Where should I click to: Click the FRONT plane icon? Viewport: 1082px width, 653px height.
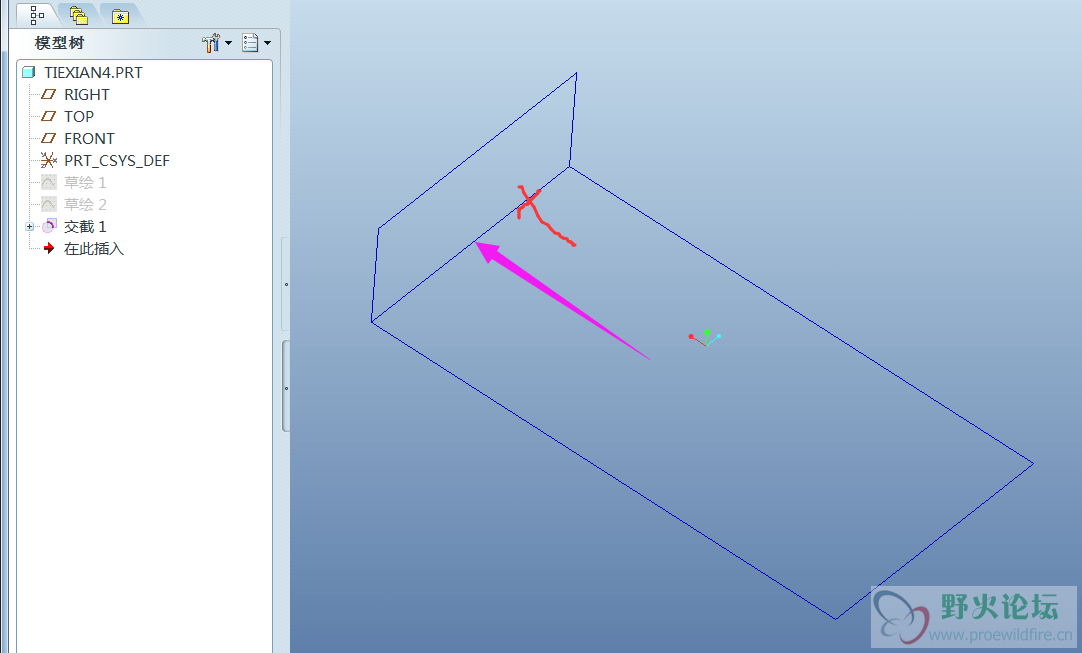[48, 138]
